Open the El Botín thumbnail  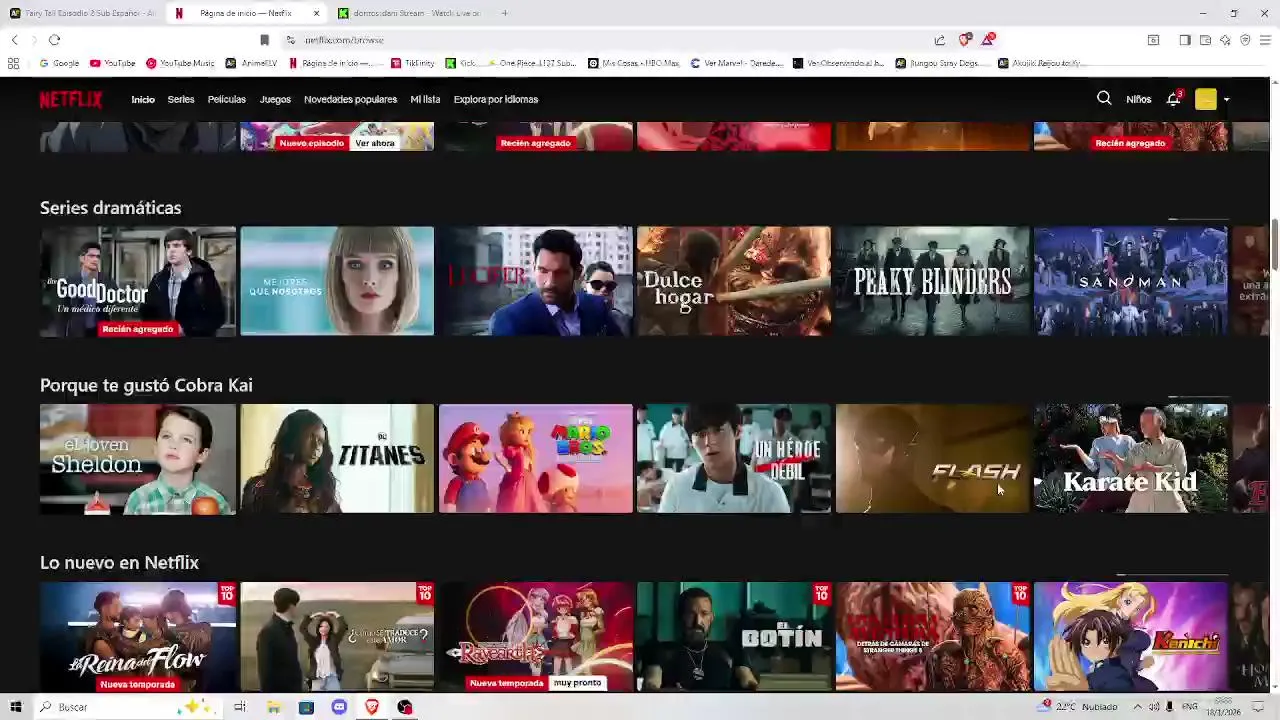734,637
